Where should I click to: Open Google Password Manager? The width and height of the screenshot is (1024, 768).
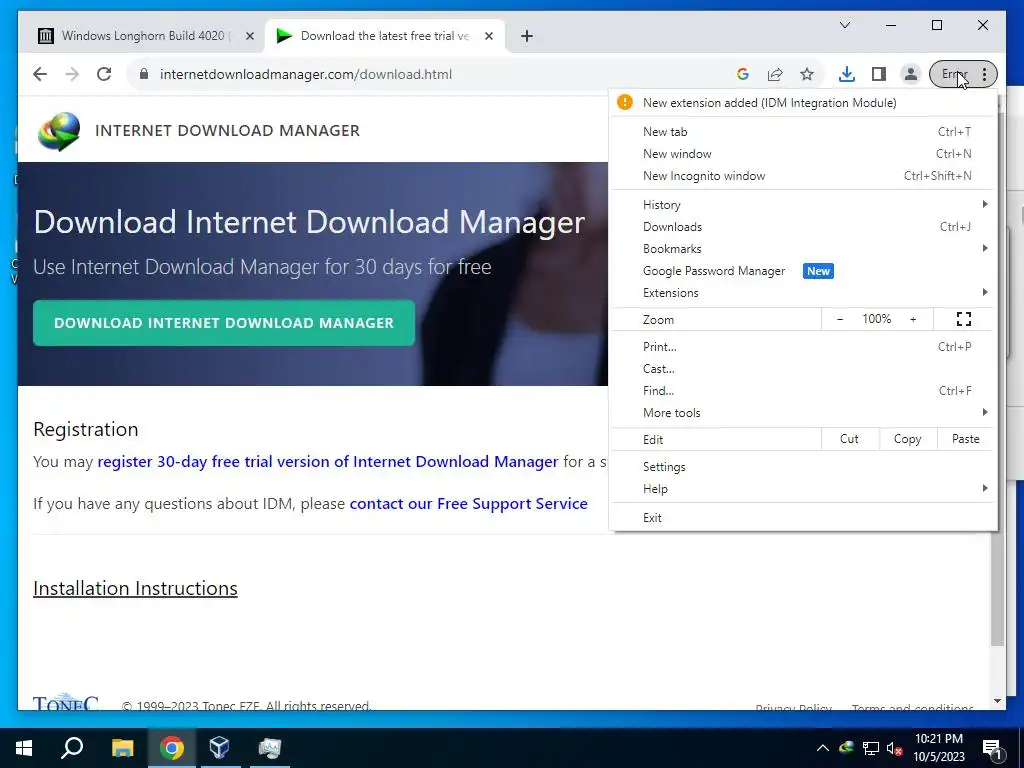pos(803,271)
